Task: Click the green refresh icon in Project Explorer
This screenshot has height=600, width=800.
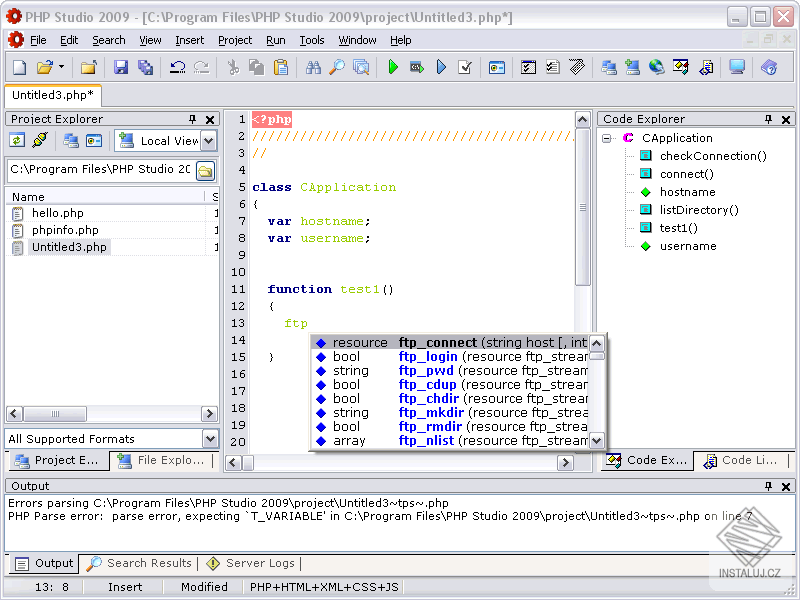Action: click(x=17, y=141)
